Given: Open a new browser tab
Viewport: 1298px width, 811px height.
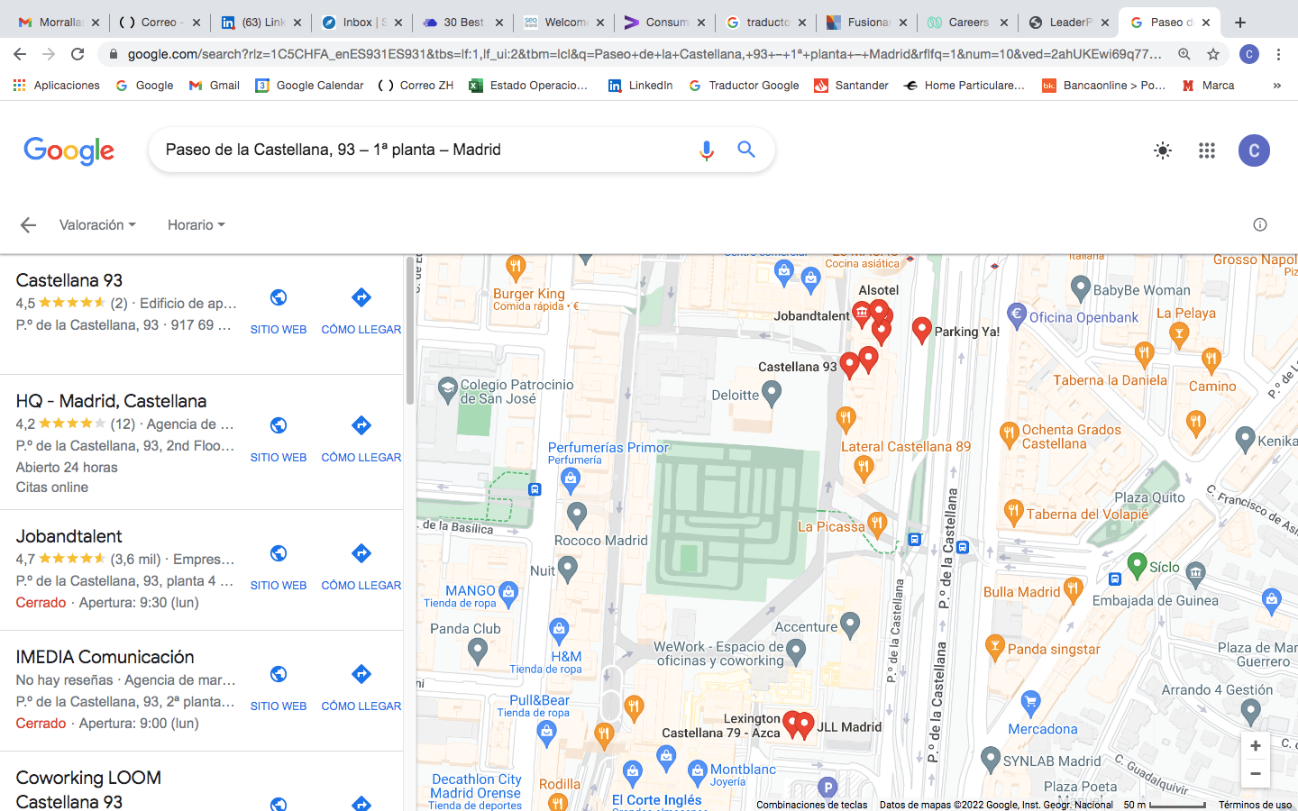Looking at the screenshot, I should (1240, 22).
